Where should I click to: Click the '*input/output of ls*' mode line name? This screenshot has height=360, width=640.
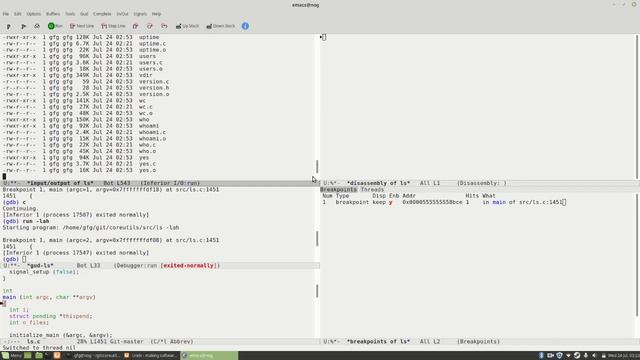pyautogui.click(x=60, y=183)
